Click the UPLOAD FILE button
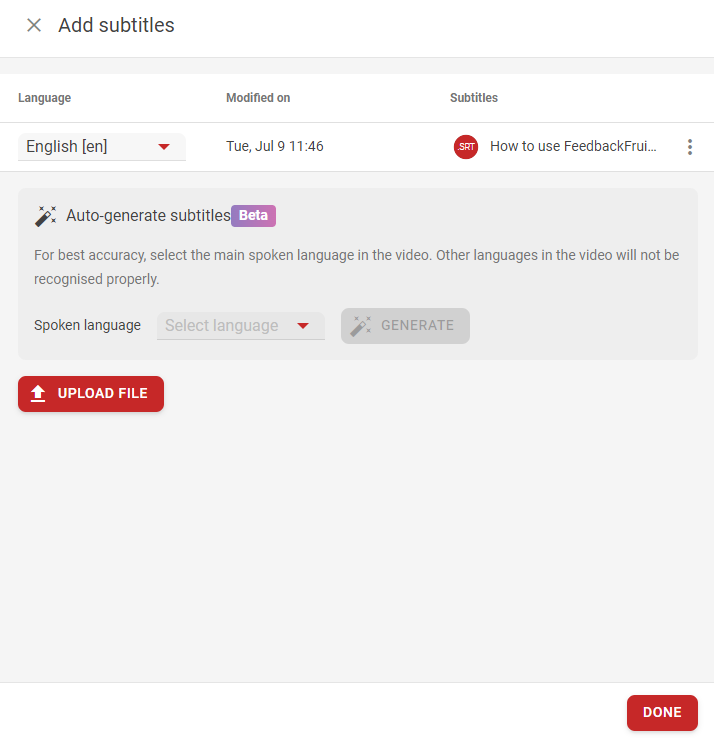Image resolution: width=714 pixels, height=738 pixels. pos(91,393)
